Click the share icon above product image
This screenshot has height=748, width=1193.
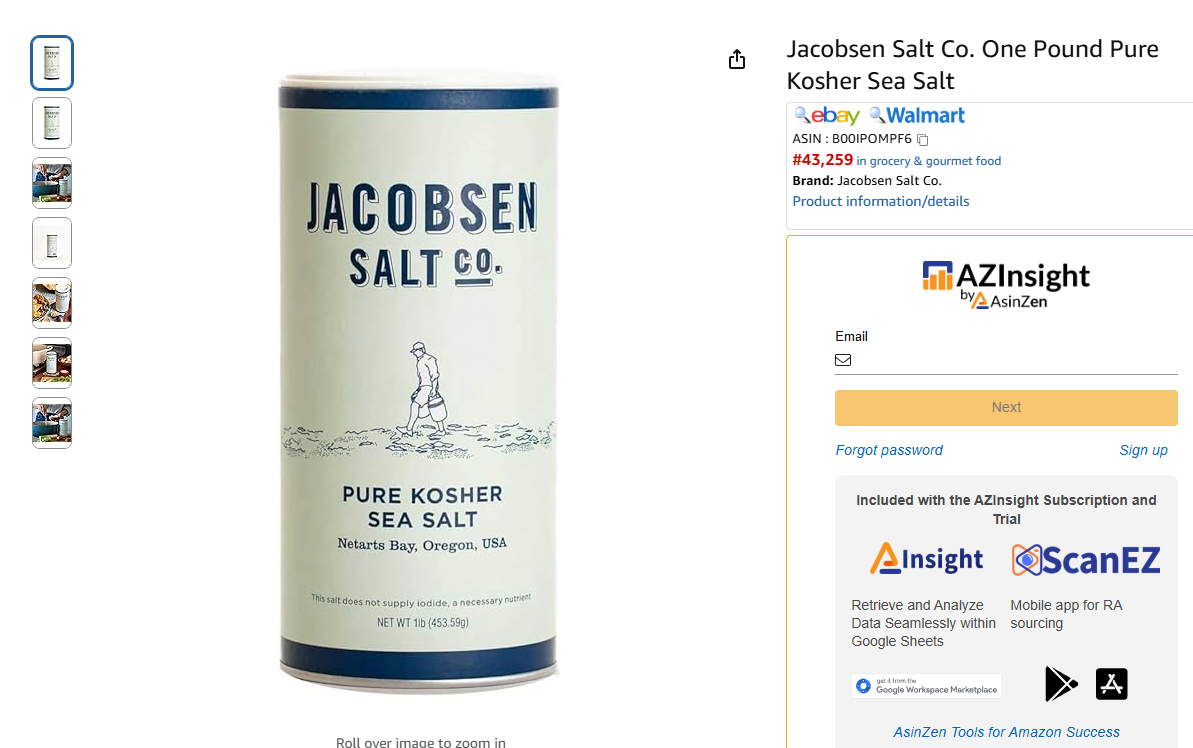(x=736, y=59)
